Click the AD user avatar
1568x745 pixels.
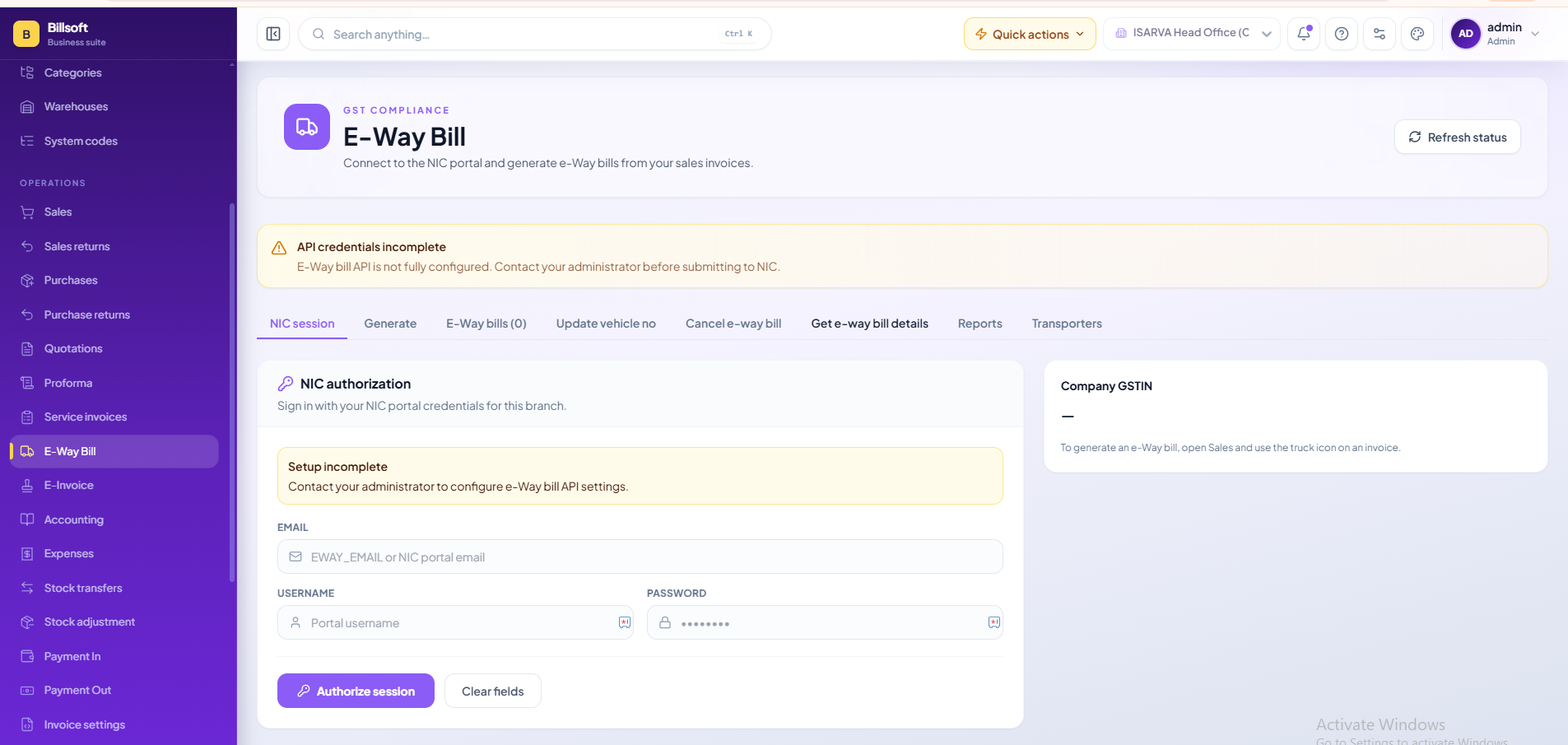point(1465,34)
